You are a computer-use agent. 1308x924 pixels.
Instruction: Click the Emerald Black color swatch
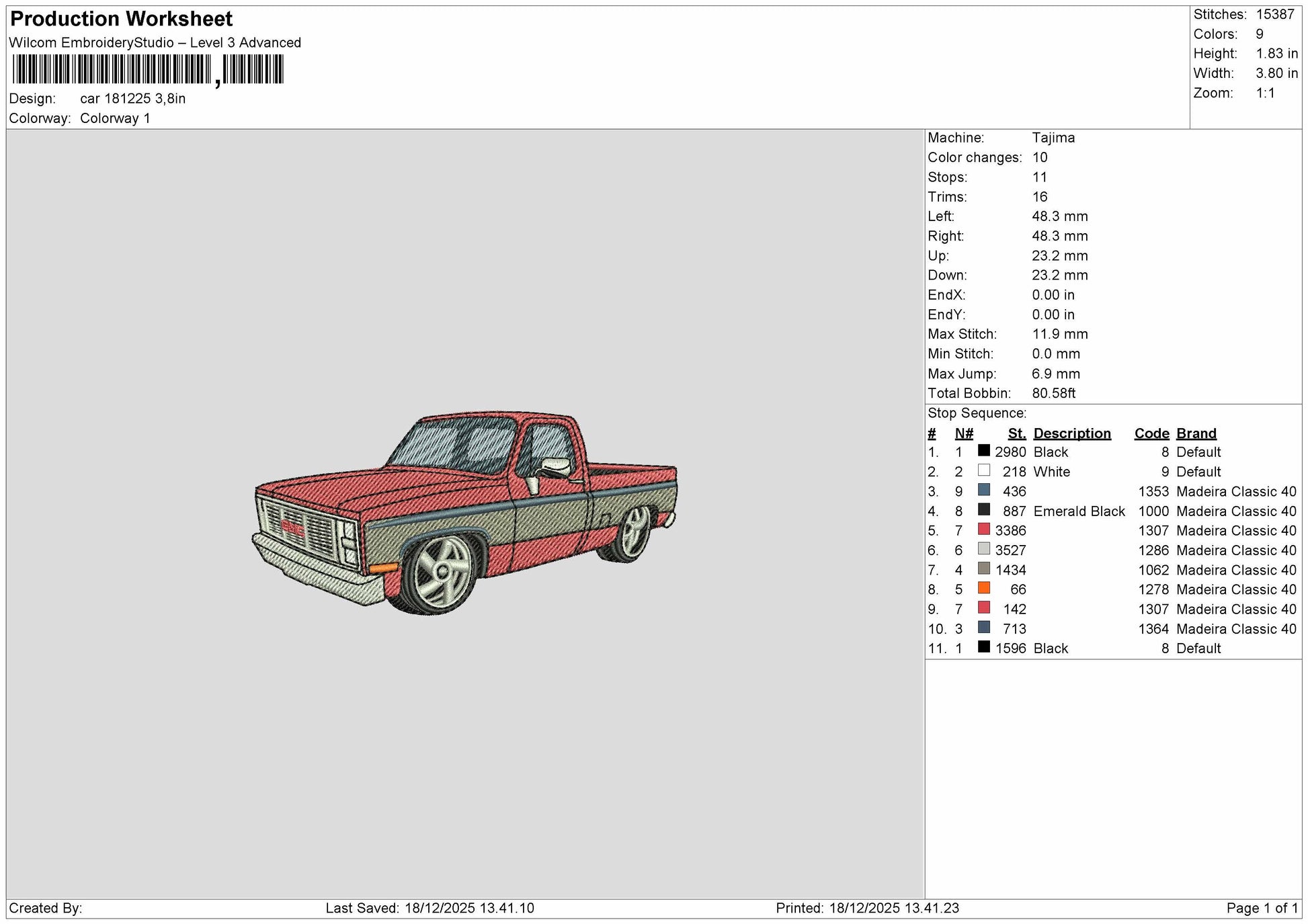pyautogui.click(x=983, y=510)
